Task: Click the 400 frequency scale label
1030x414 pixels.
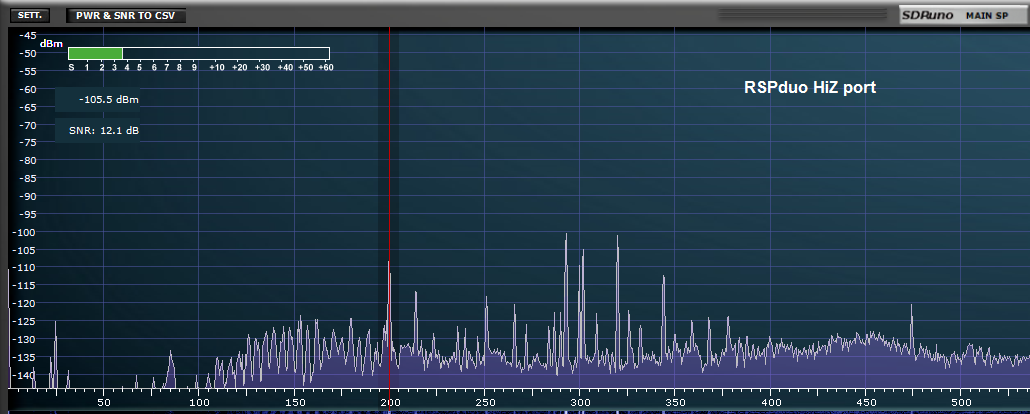Action: click(x=771, y=402)
